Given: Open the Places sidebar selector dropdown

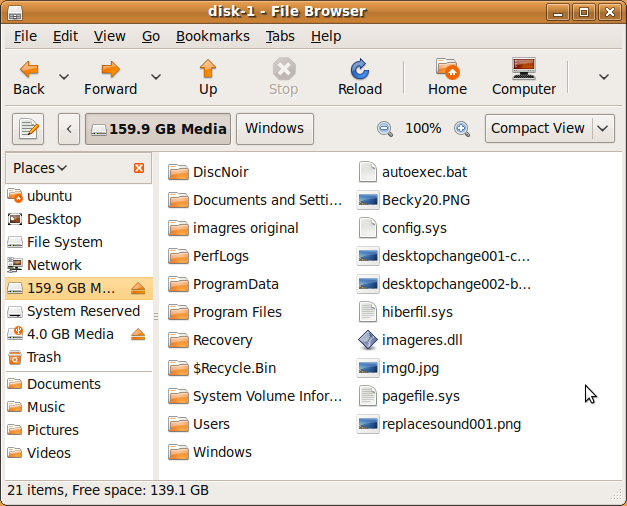Looking at the screenshot, I should (x=40, y=168).
